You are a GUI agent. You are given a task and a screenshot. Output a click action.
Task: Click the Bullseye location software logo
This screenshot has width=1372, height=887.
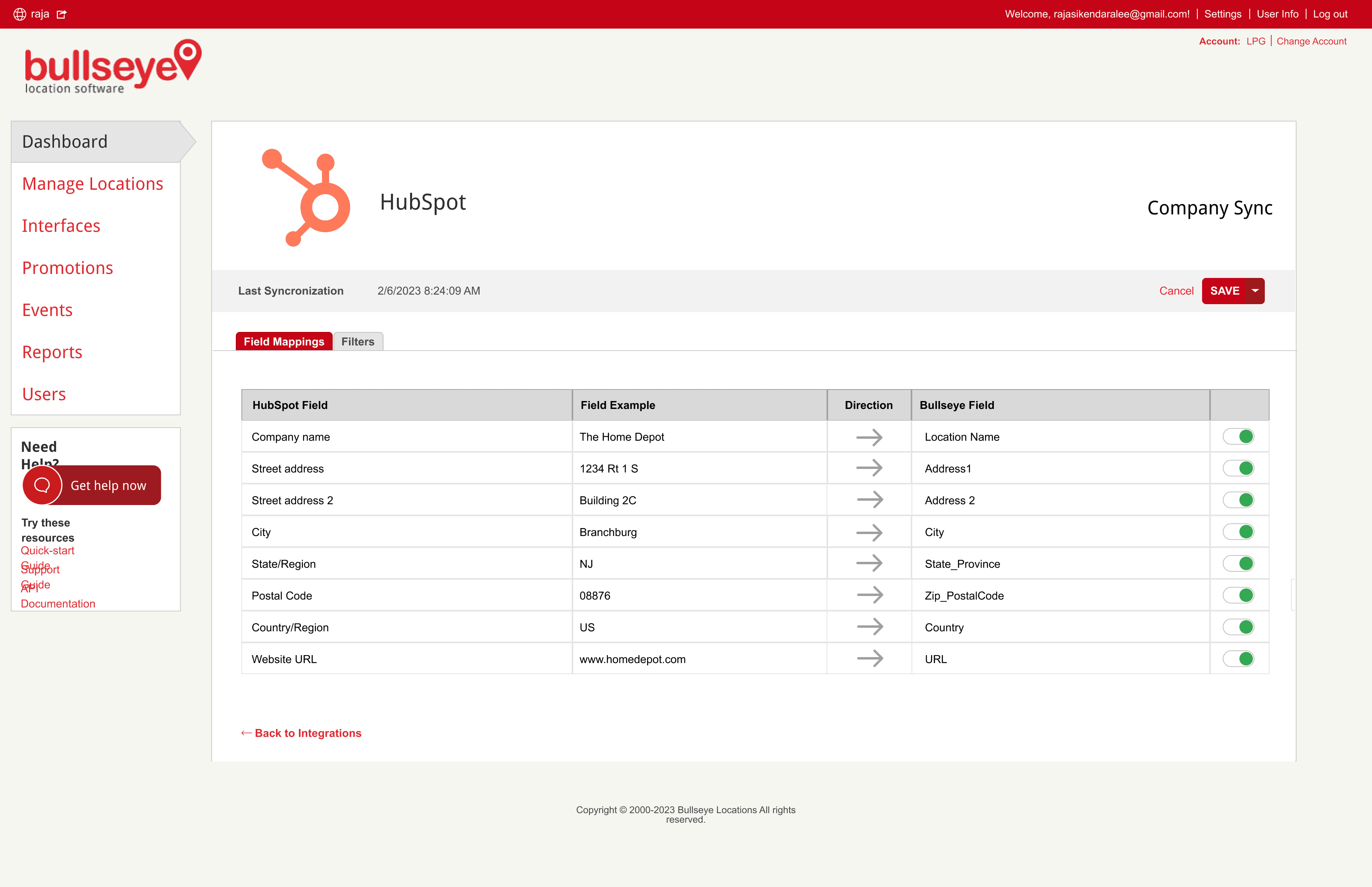tap(113, 66)
